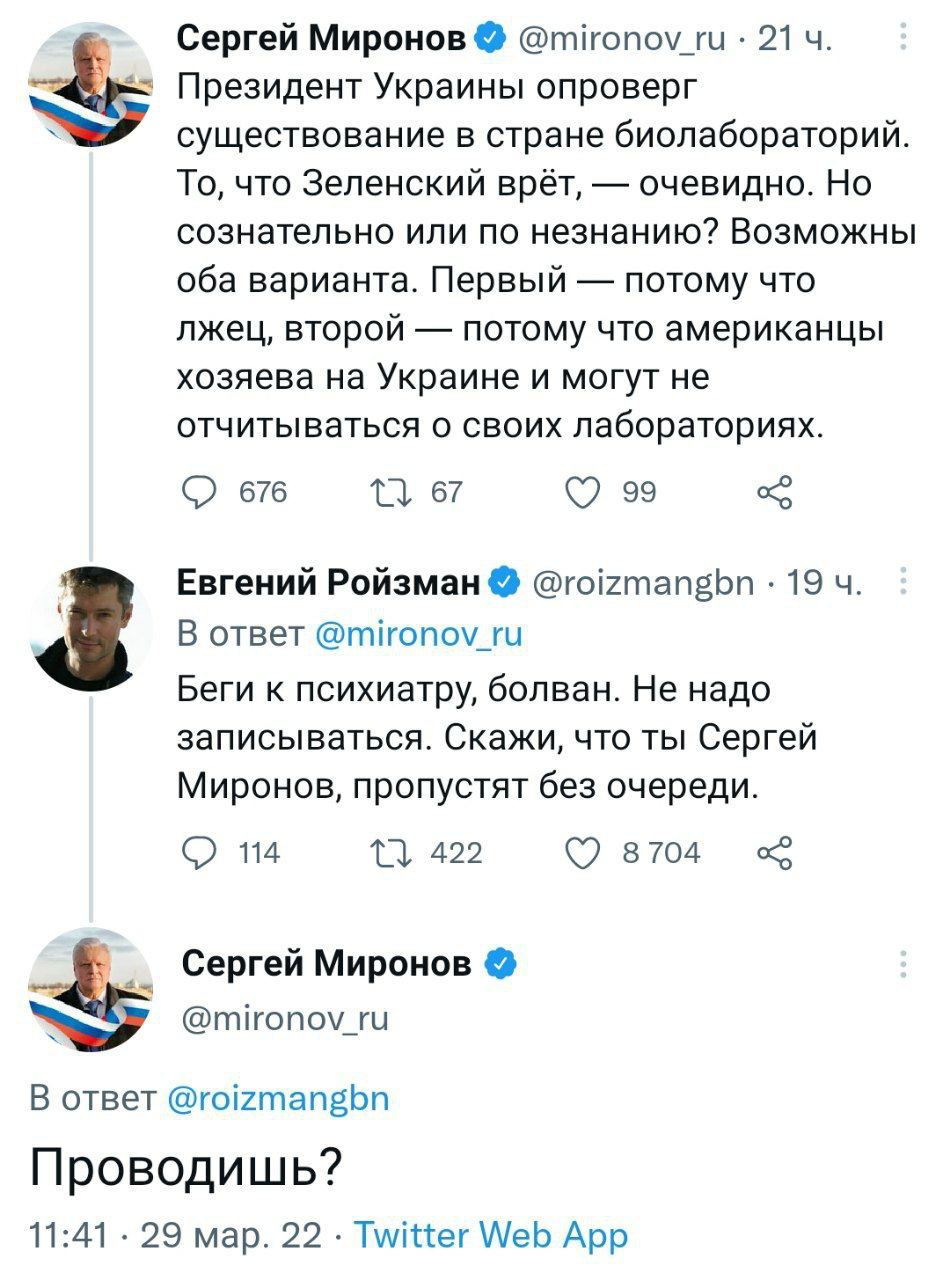Retweet Mironov's biolaboratories tweet
Viewport: 950px width, 1280px height.
pyautogui.click(x=383, y=491)
